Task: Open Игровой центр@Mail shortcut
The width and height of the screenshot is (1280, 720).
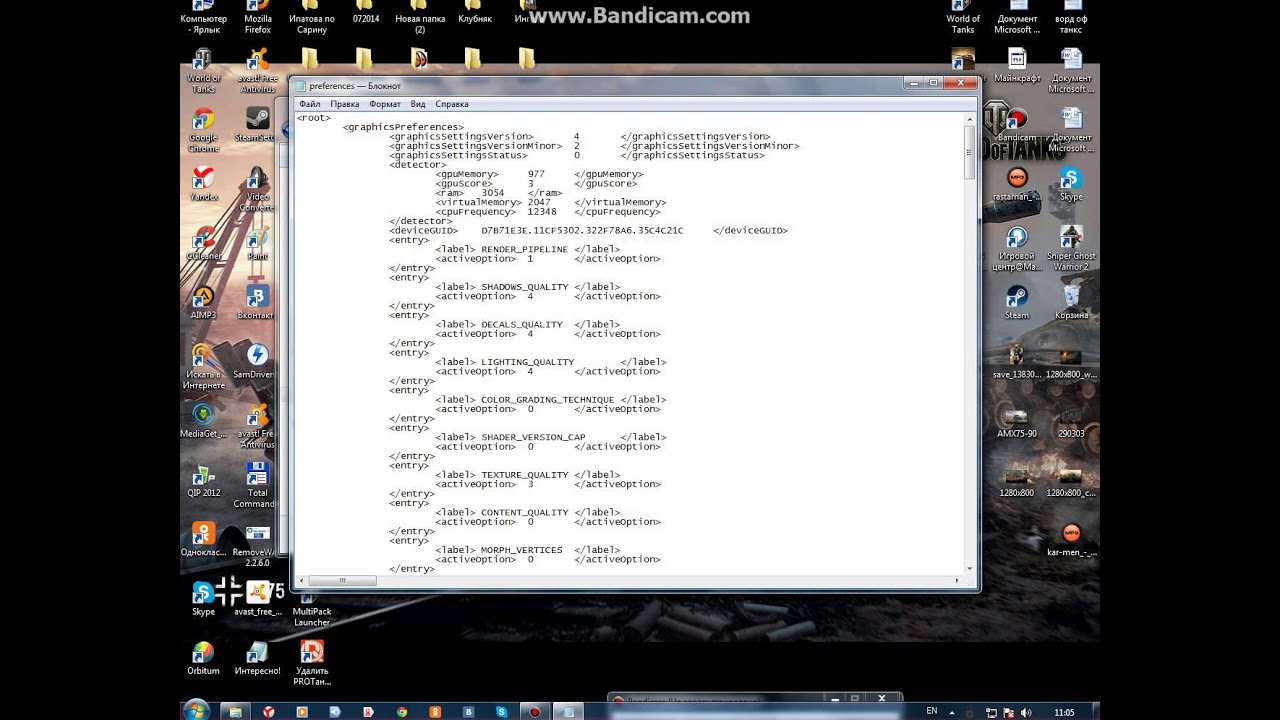Action: pos(1017,248)
